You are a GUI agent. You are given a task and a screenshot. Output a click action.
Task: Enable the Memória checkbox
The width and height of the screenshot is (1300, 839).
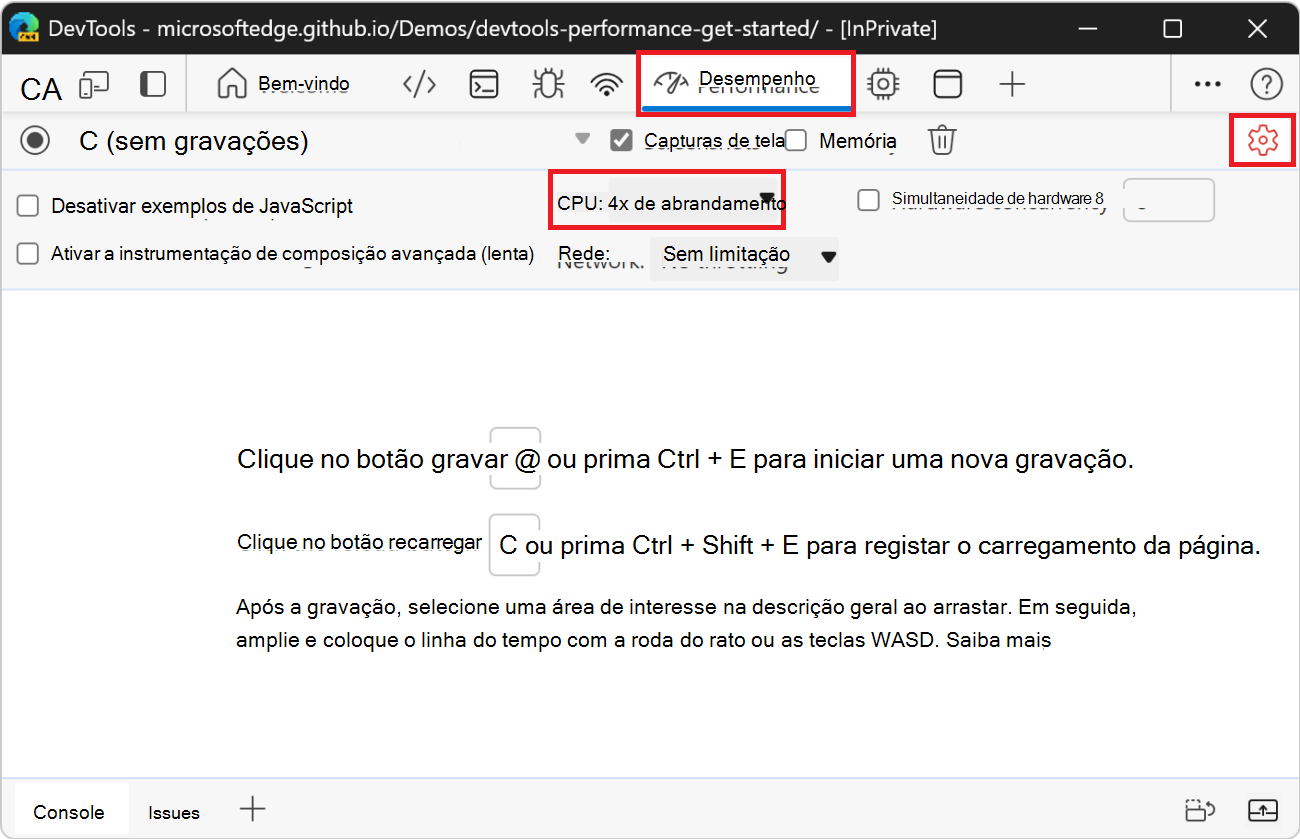795,140
